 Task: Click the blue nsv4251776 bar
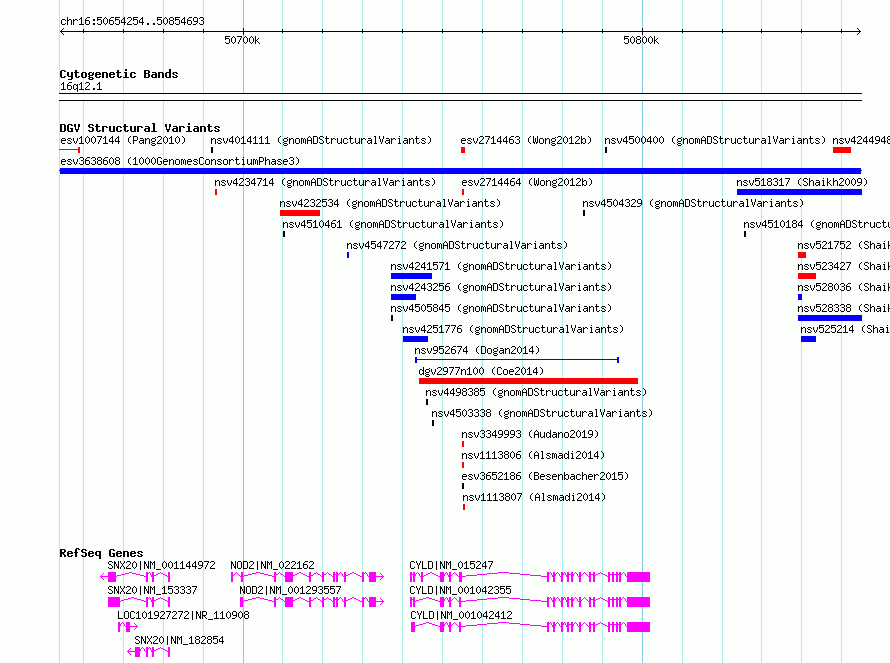pos(415,339)
